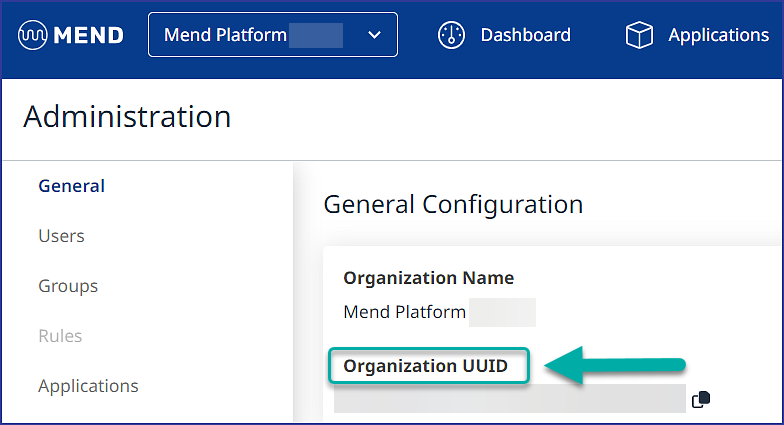Open Applications in the top navigation
Viewport: 784px width, 425px height.
[x=718, y=35]
